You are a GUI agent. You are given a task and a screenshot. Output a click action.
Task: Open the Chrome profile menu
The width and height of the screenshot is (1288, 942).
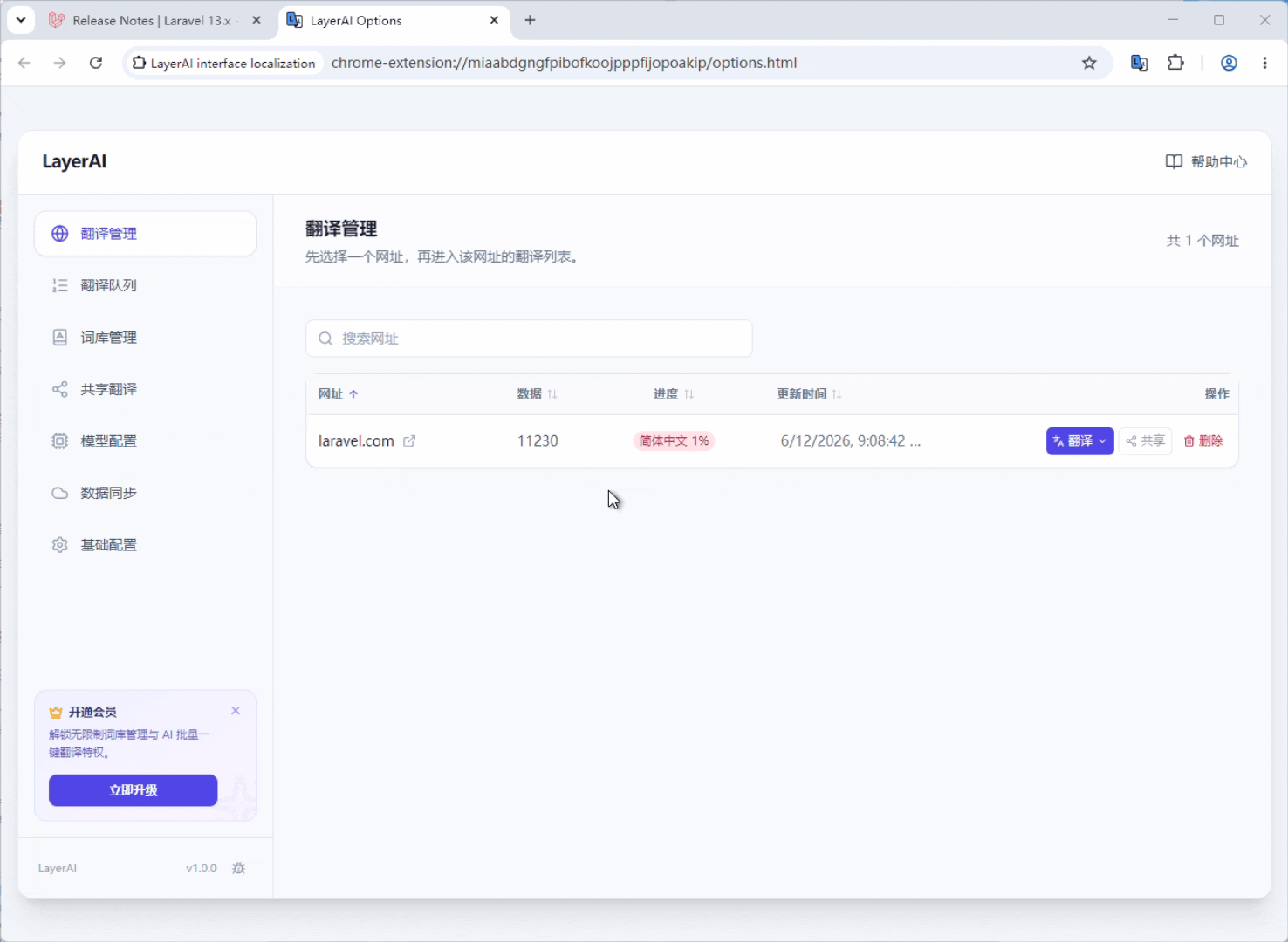pyautogui.click(x=1229, y=63)
